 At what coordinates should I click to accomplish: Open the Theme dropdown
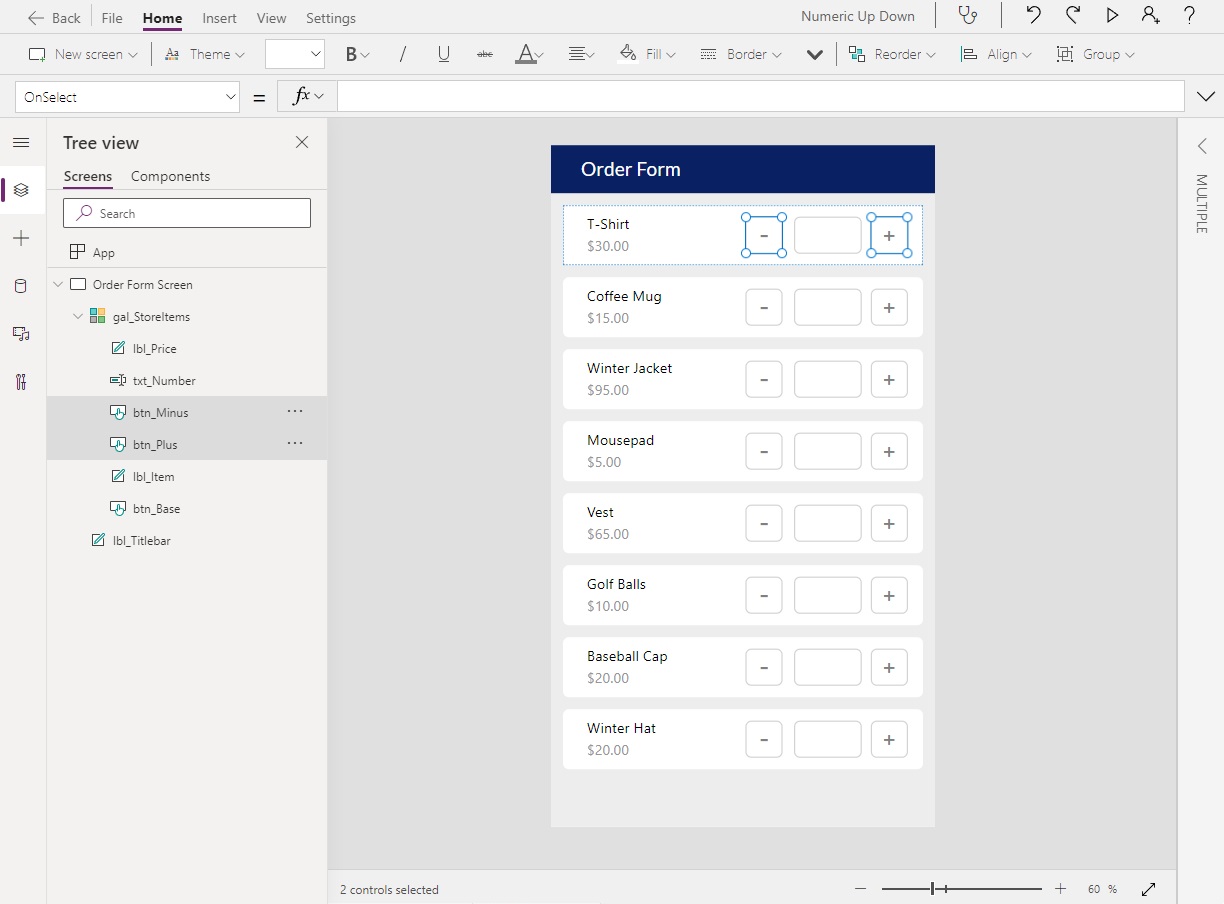click(204, 54)
